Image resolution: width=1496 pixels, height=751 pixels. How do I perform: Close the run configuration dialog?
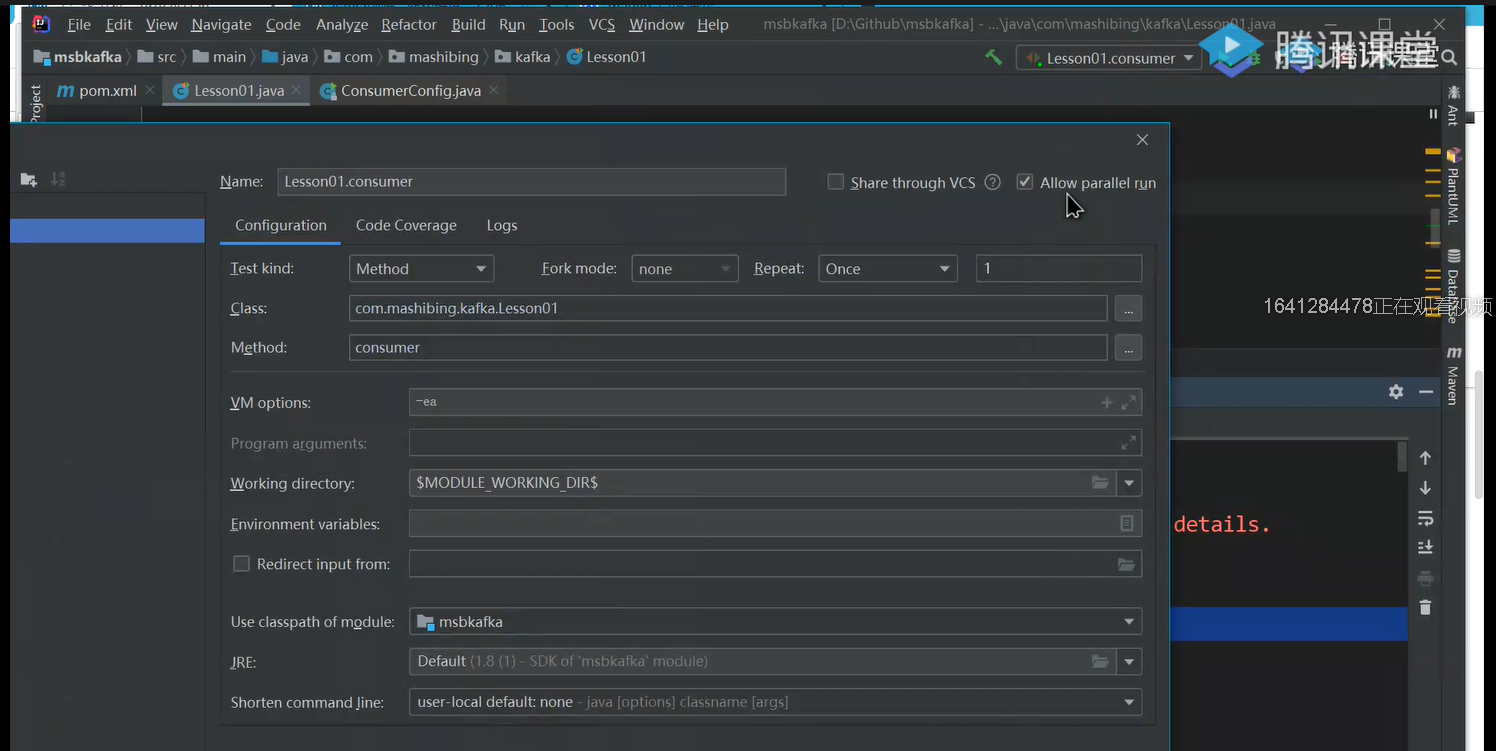pos(1142,140)
